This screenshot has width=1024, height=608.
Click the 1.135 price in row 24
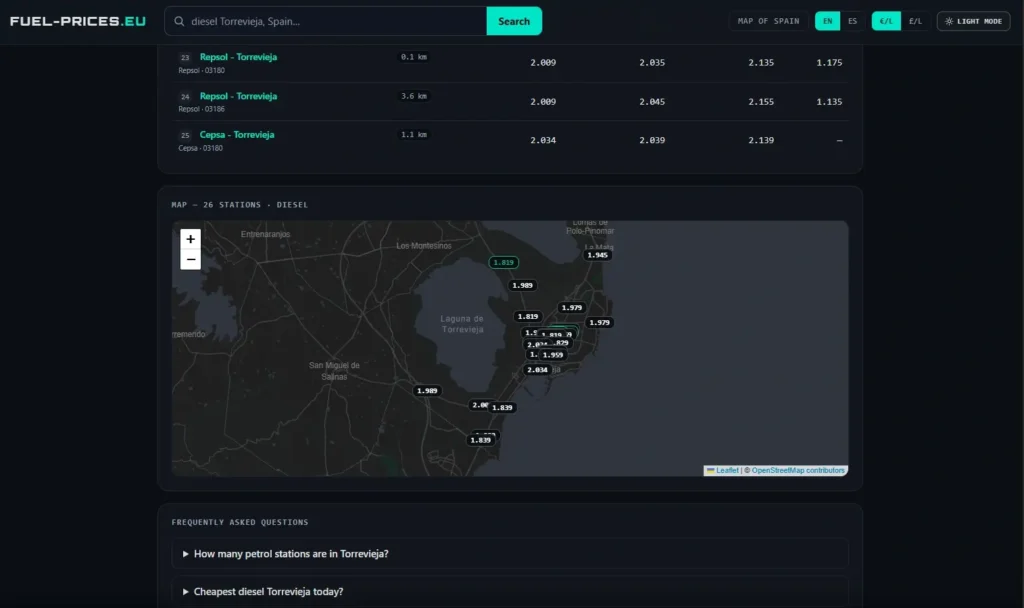coord(829,102)
